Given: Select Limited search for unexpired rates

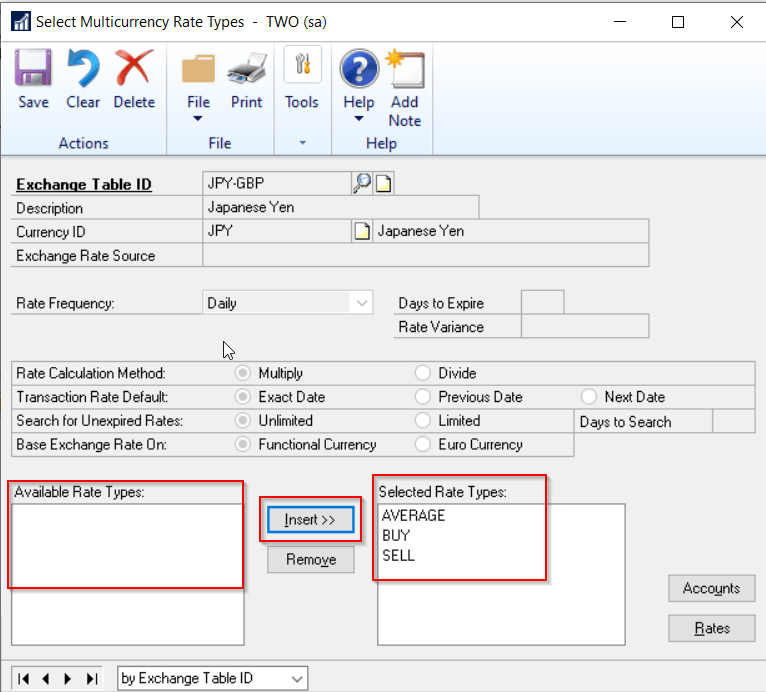Looking at the screenshot, I should (x=422, y=421).
